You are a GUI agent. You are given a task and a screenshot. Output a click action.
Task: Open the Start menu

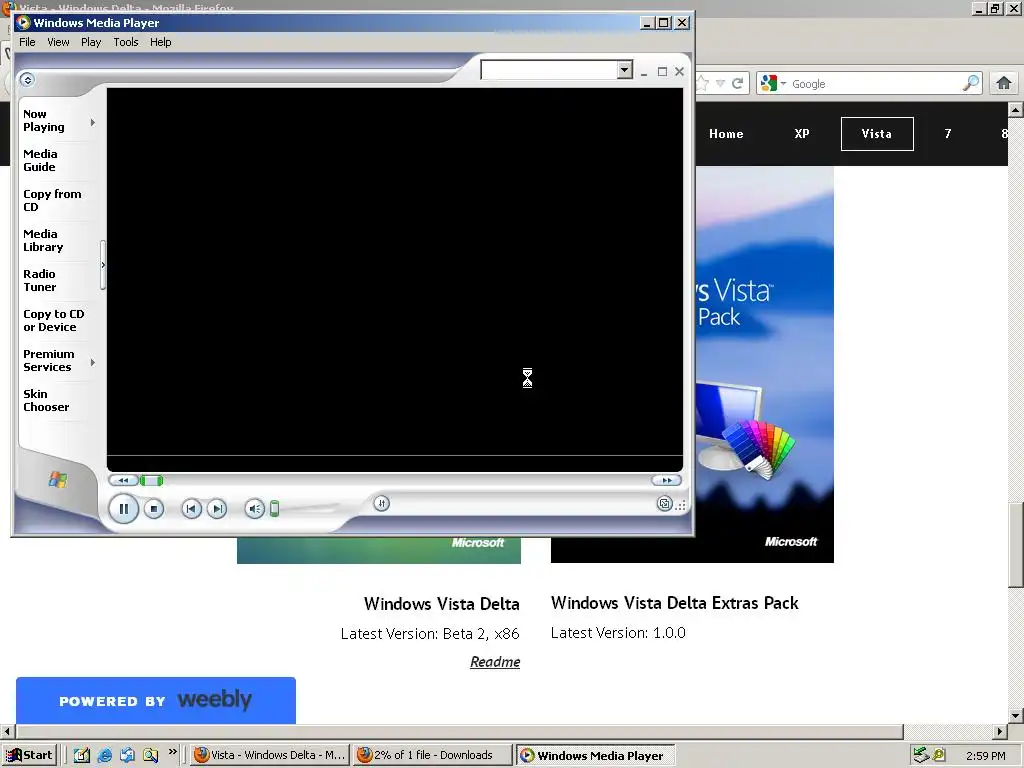(x=29, y=755)
